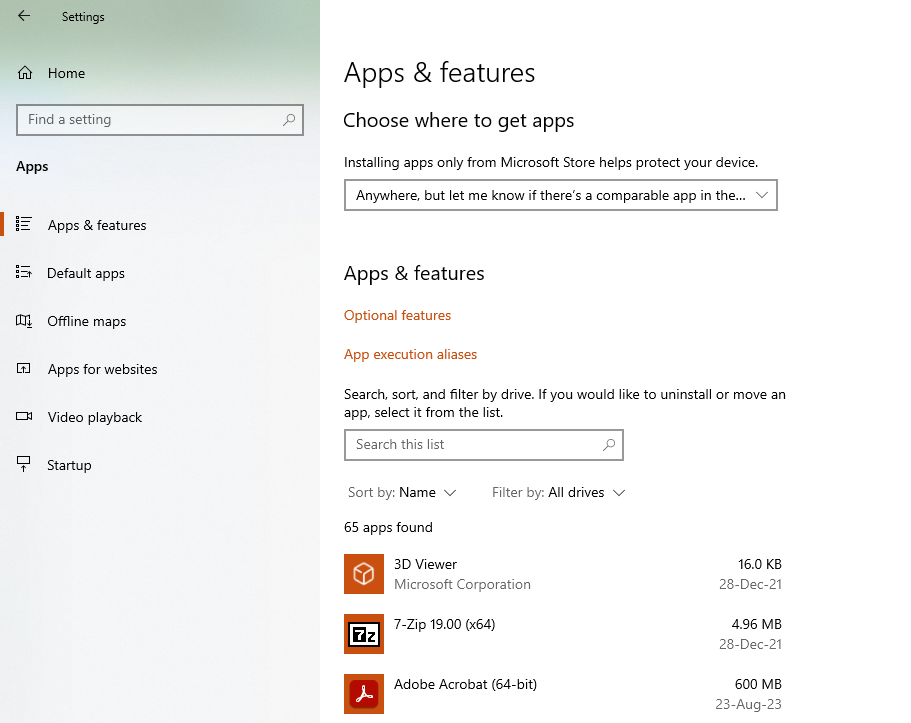Image resolution: width=911 pixels, height=723 pixels.
Task: Click the Apps category heading in sidebar
Action: (x=32, y=167)
